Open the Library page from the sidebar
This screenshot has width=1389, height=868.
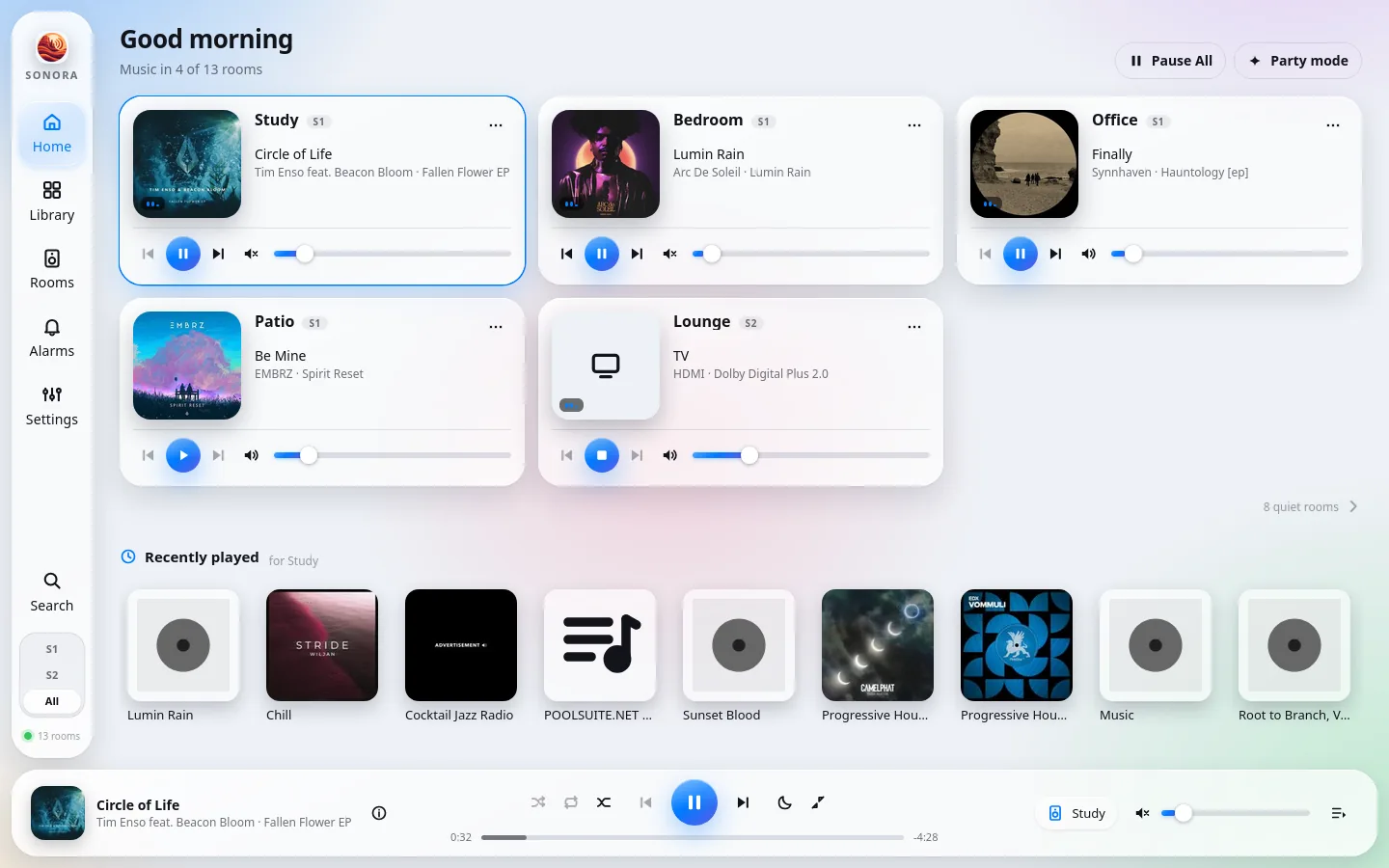(52, 202)
